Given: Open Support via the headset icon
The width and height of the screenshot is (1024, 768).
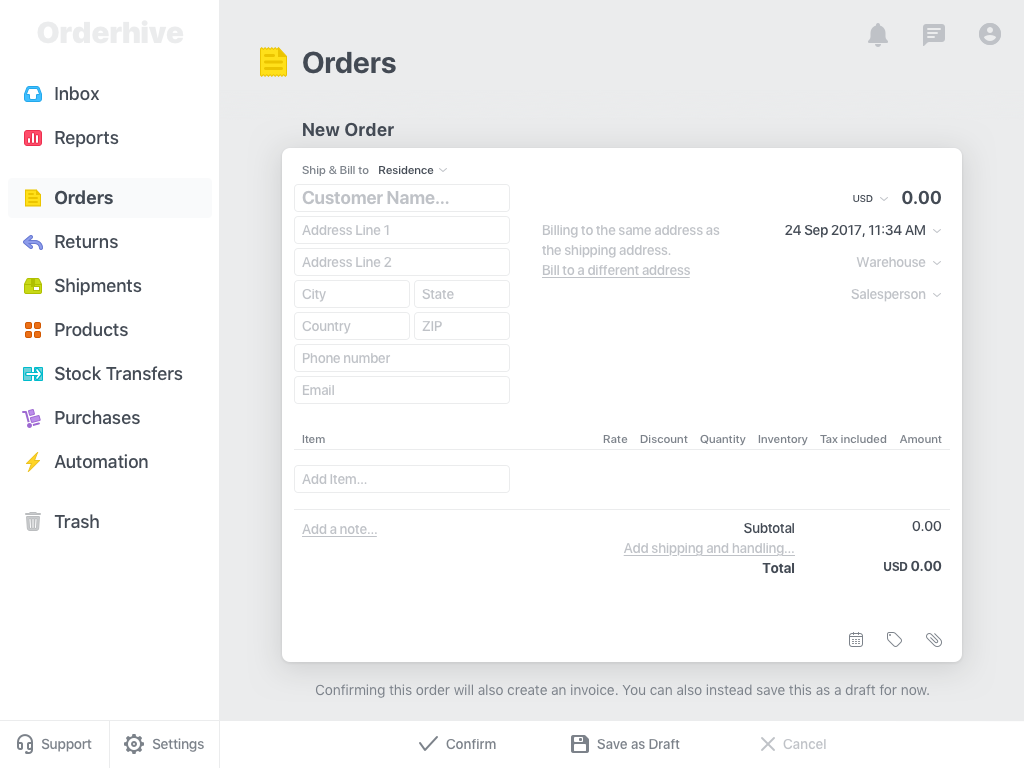Looking at the screenshot, I should click(26, 744).
